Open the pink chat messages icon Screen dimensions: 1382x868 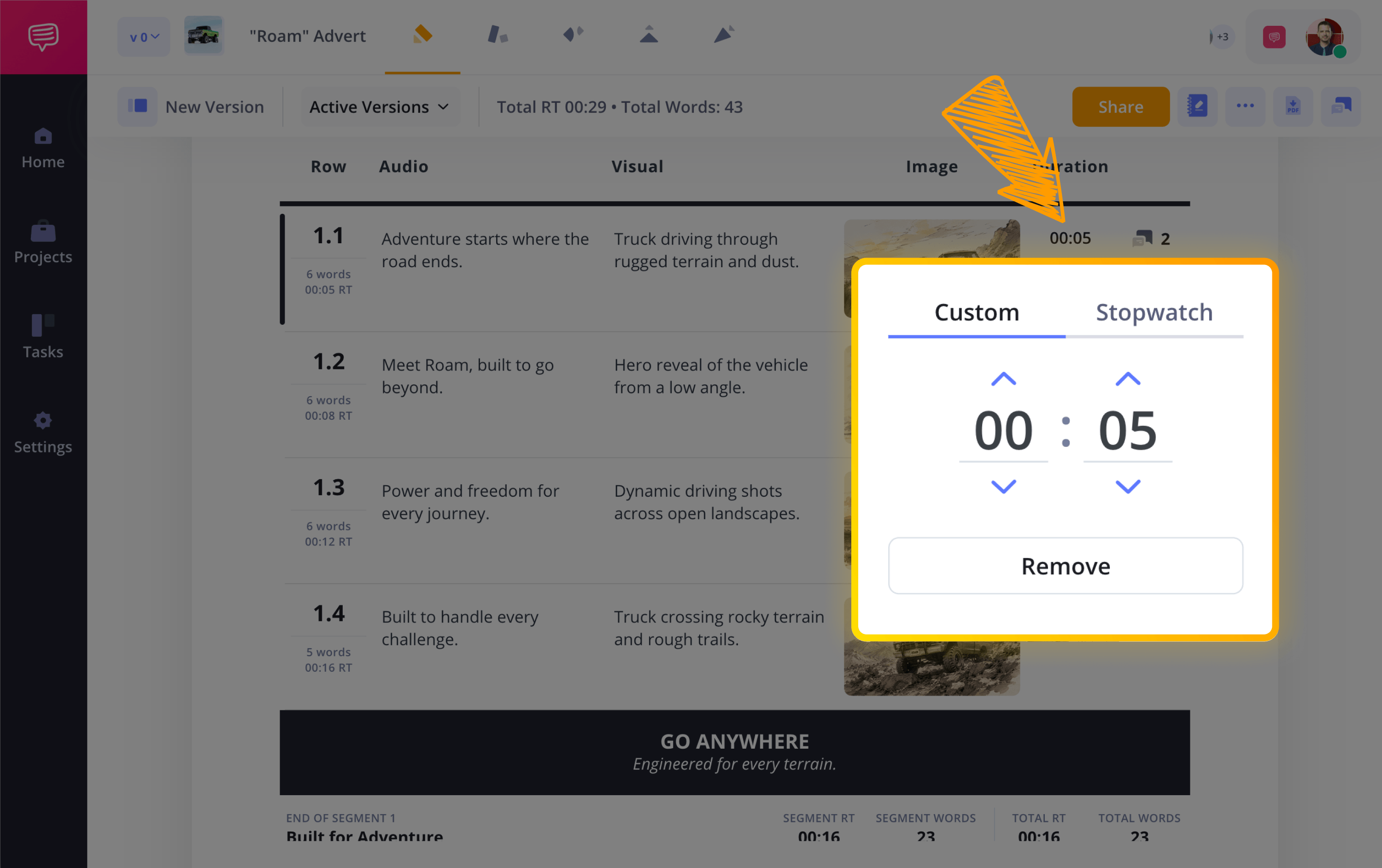pos(1274,37)
